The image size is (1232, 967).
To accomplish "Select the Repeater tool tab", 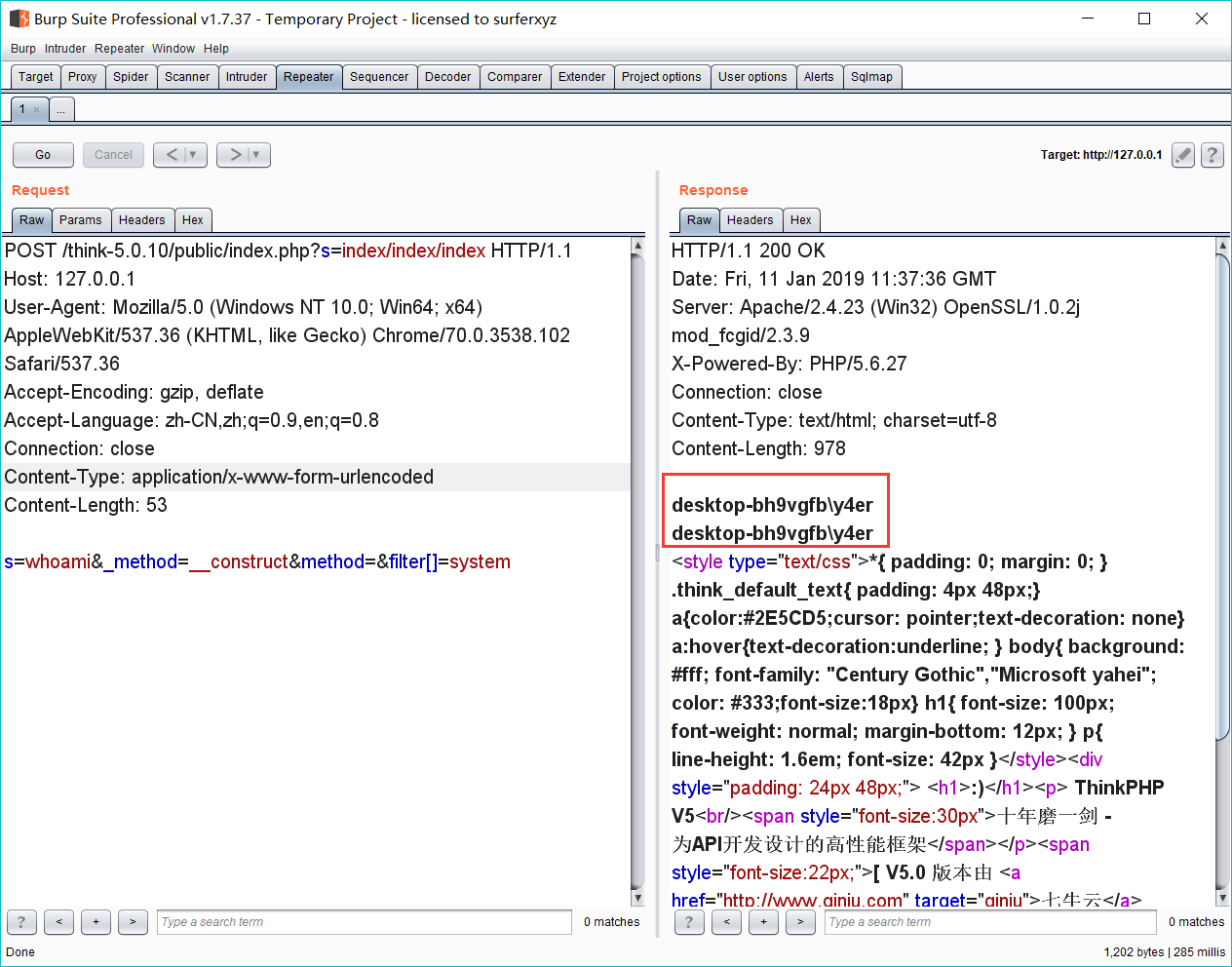I will point(309,77).
